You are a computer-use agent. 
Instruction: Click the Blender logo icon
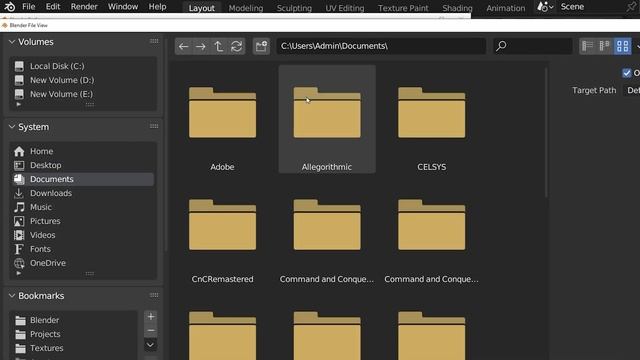click(x=9, y=7)
